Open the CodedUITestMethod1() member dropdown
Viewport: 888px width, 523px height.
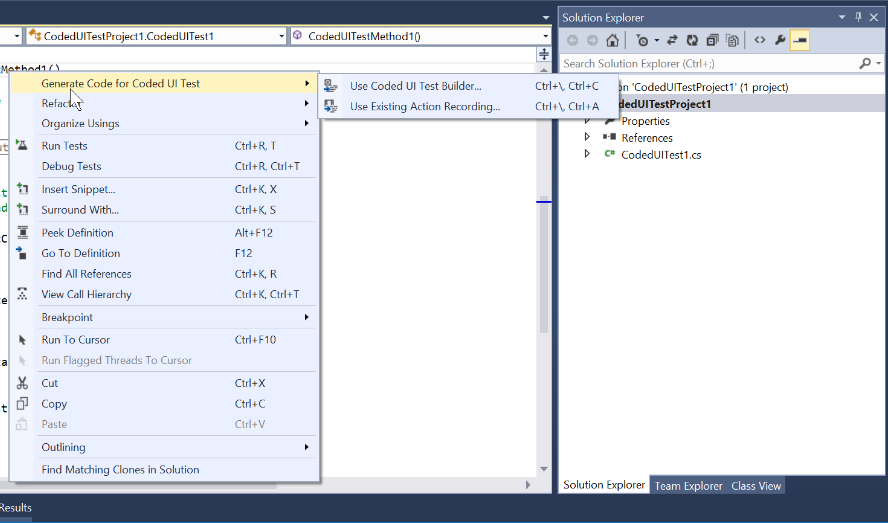pyautogui.click(x=421, y=36)
